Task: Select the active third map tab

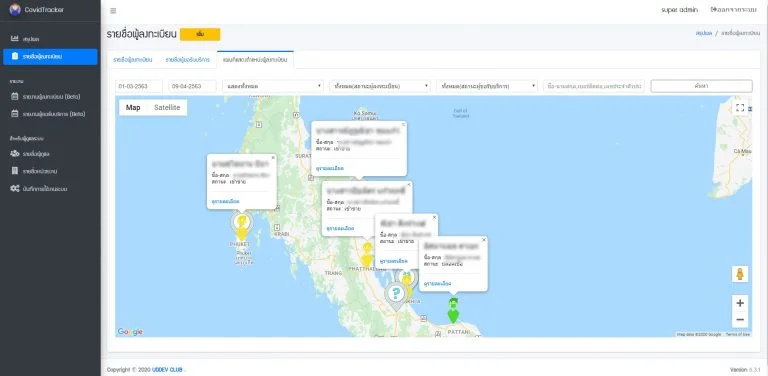Action: click(x=255, y=60)
